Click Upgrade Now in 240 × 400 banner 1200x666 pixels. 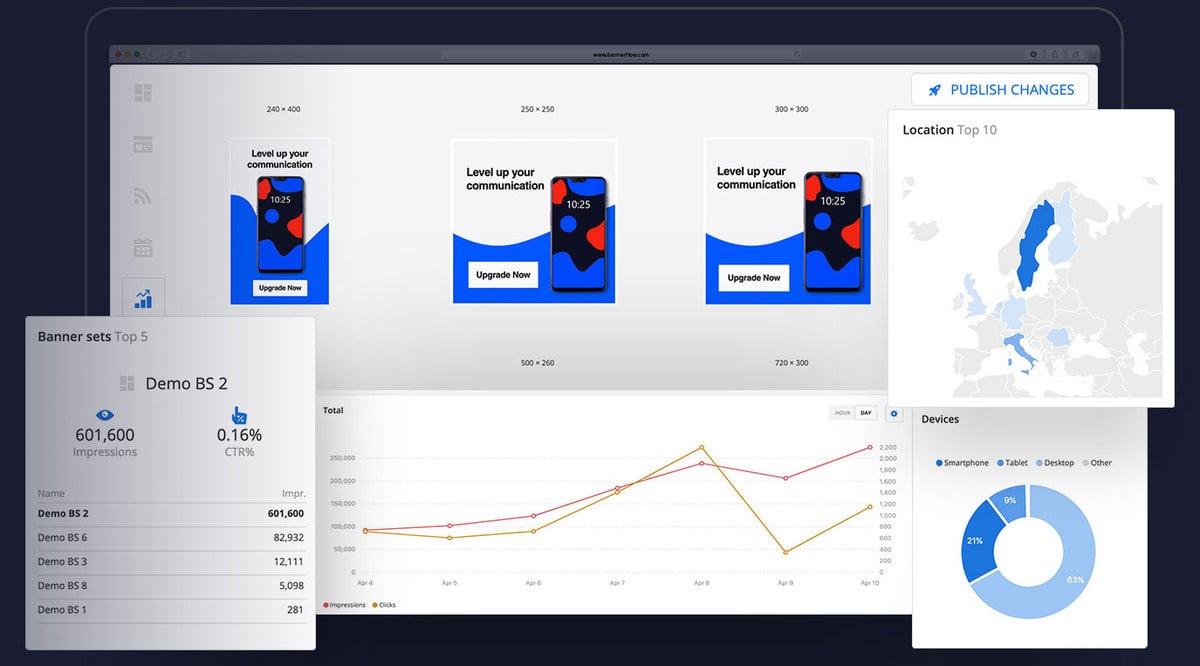tap(280, 288)
